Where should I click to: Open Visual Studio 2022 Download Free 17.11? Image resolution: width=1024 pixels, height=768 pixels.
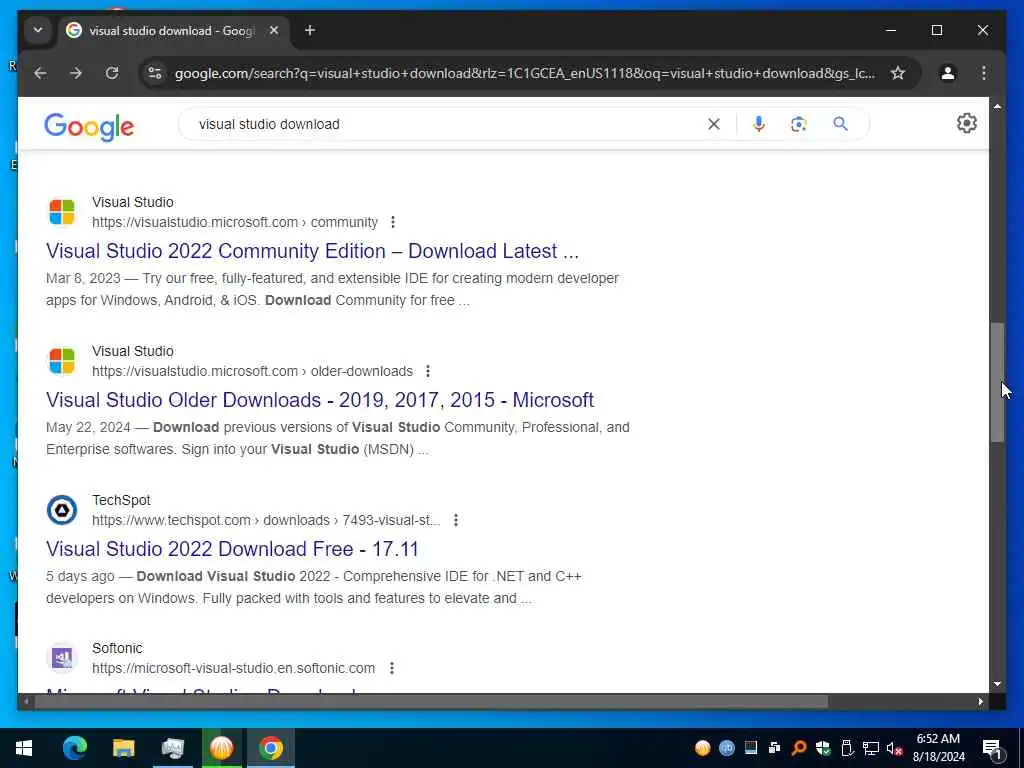click(232, 549)
